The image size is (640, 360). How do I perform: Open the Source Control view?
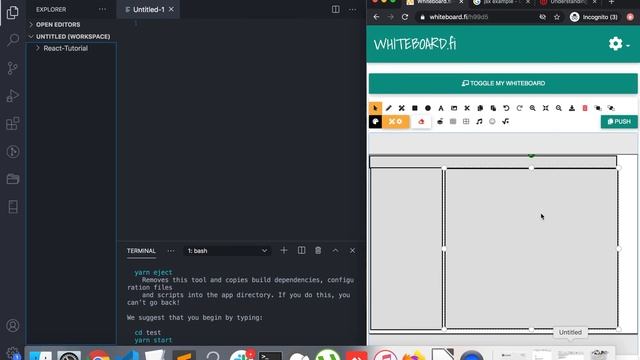pos(13,68)
